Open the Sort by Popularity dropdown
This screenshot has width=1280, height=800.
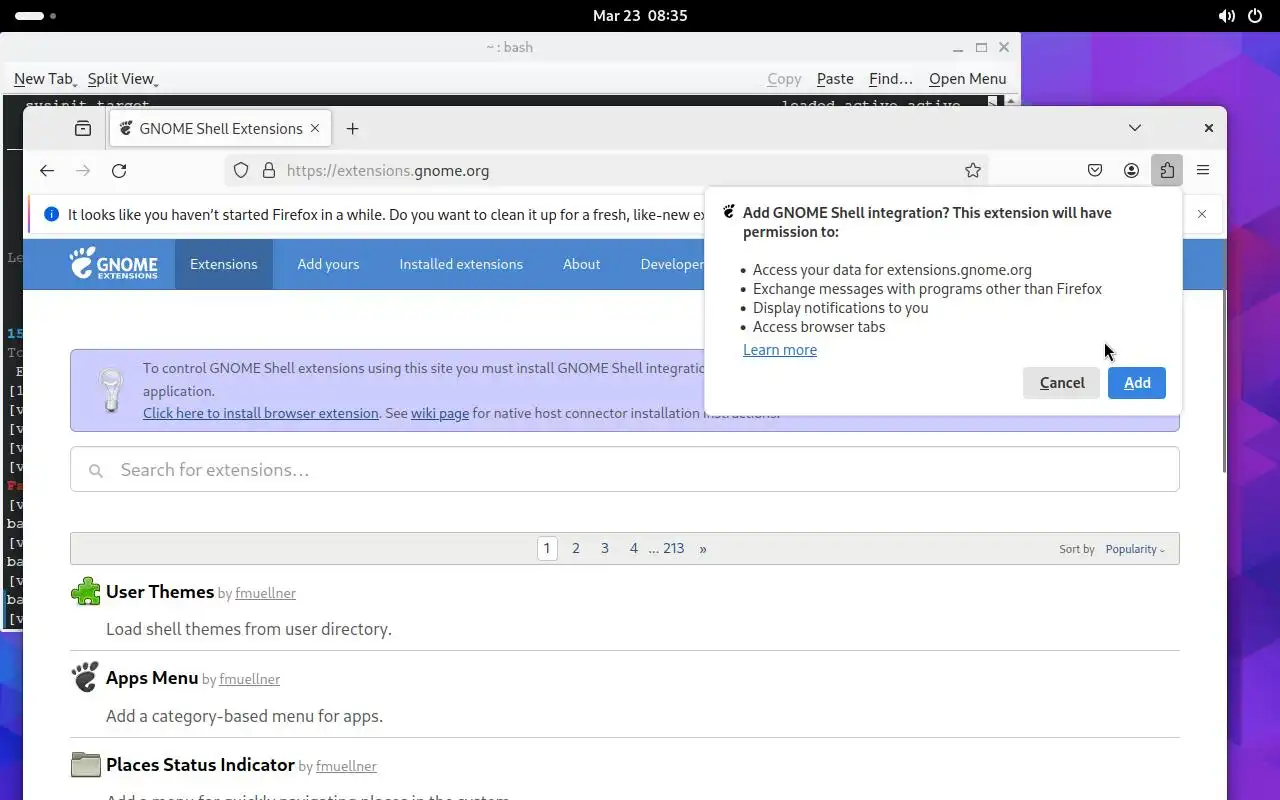[x=1135, y=549]
